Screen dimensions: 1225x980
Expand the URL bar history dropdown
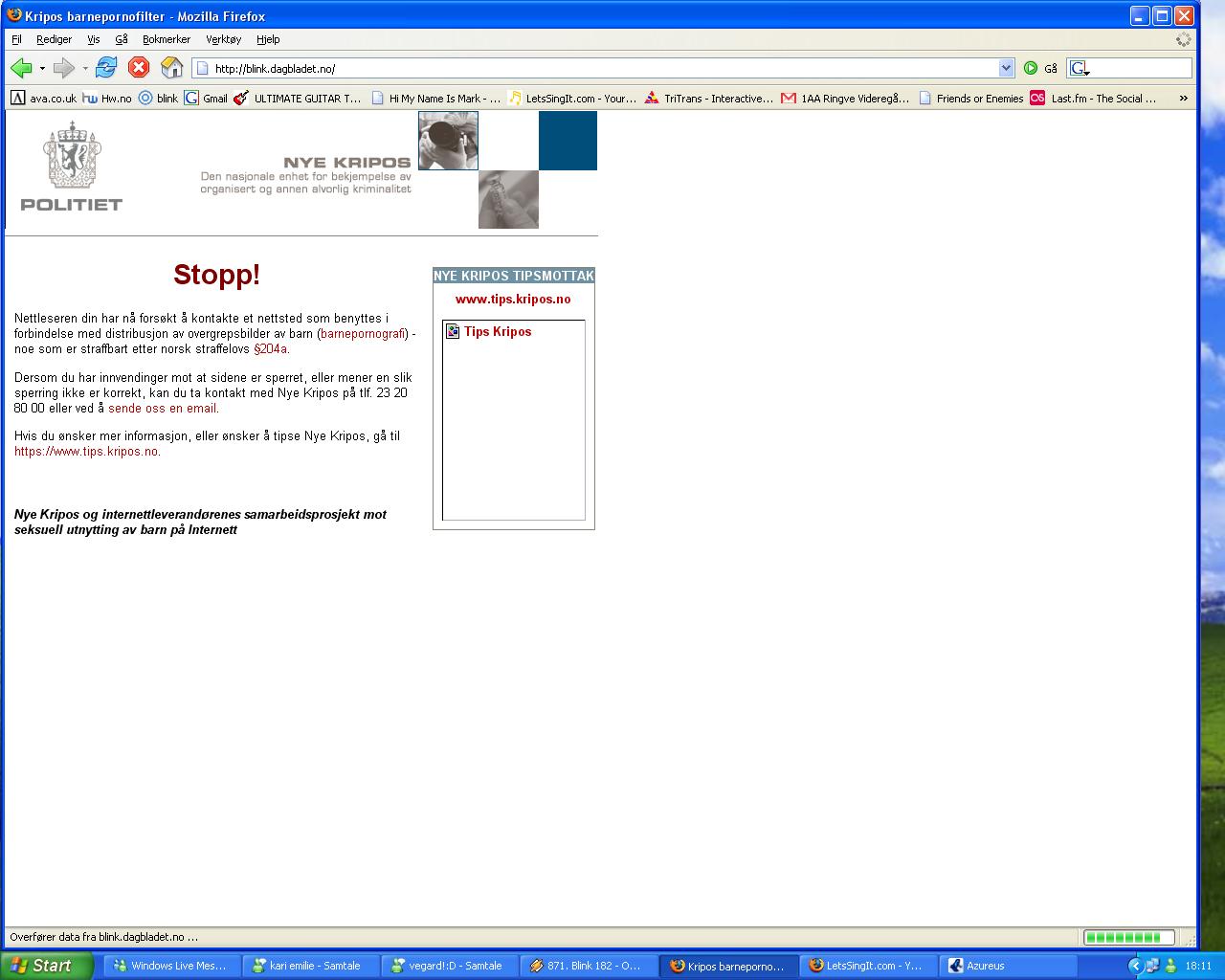click(1006, 68)
